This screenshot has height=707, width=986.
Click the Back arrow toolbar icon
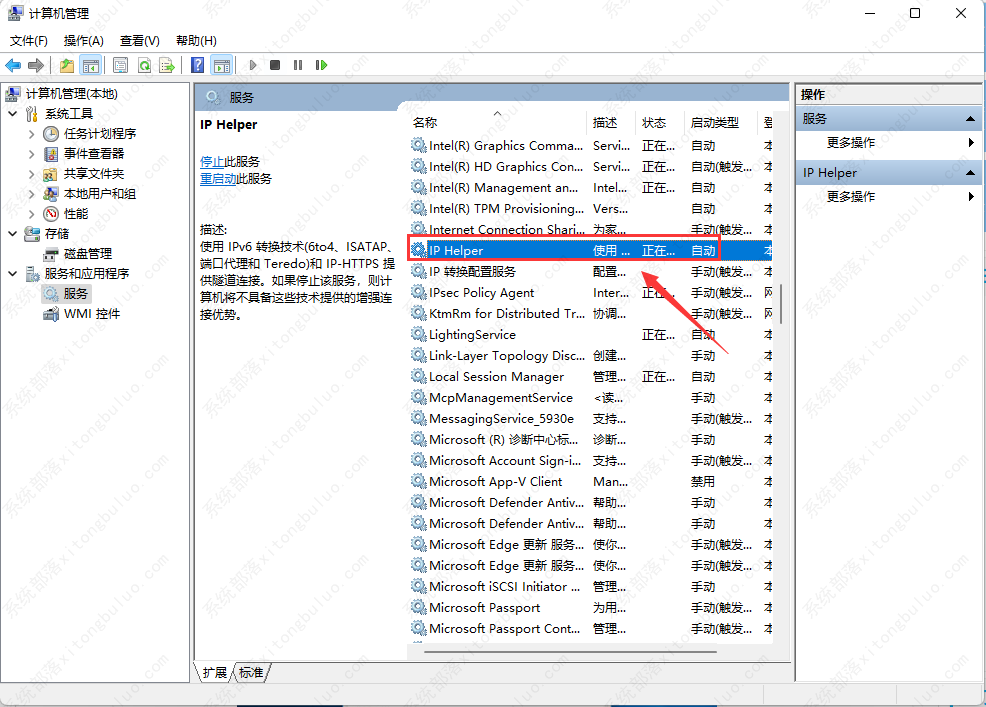pyautogui.click(x=13, y=65)
